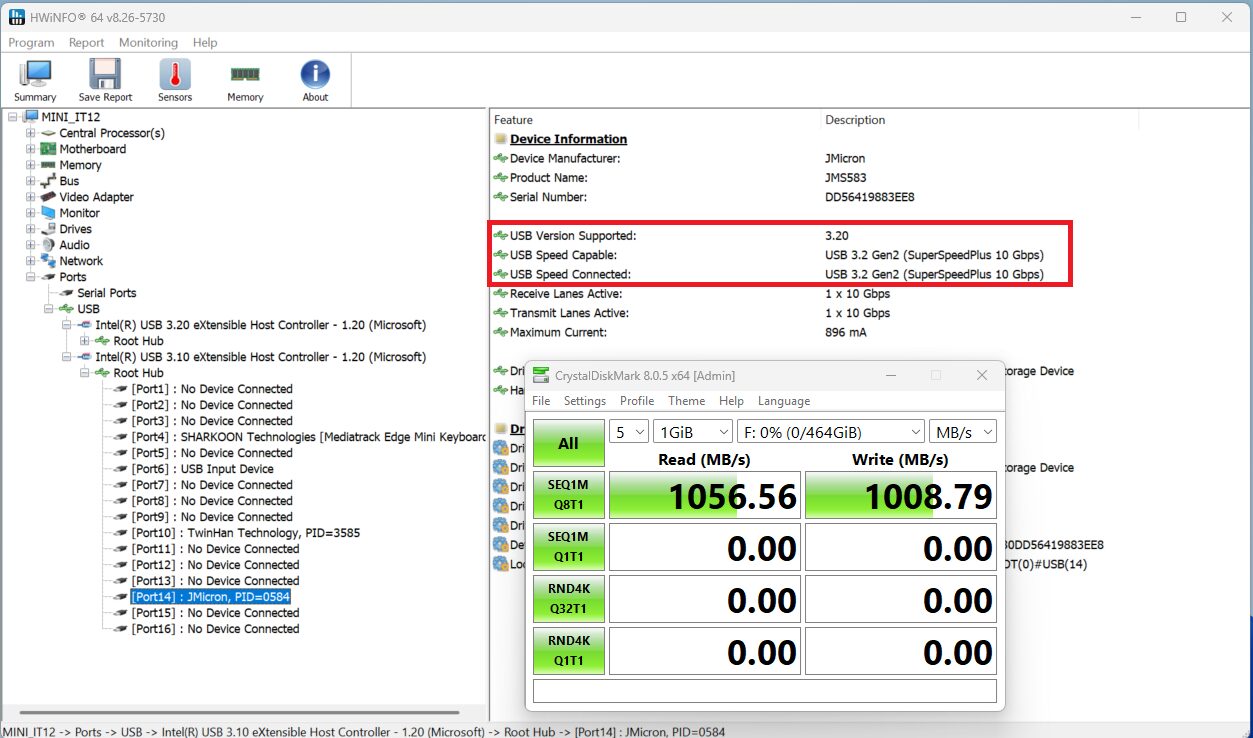Click the Maximum Current 896 mA value
Screen dimensions: 1253x738
[x=846, y=332]
